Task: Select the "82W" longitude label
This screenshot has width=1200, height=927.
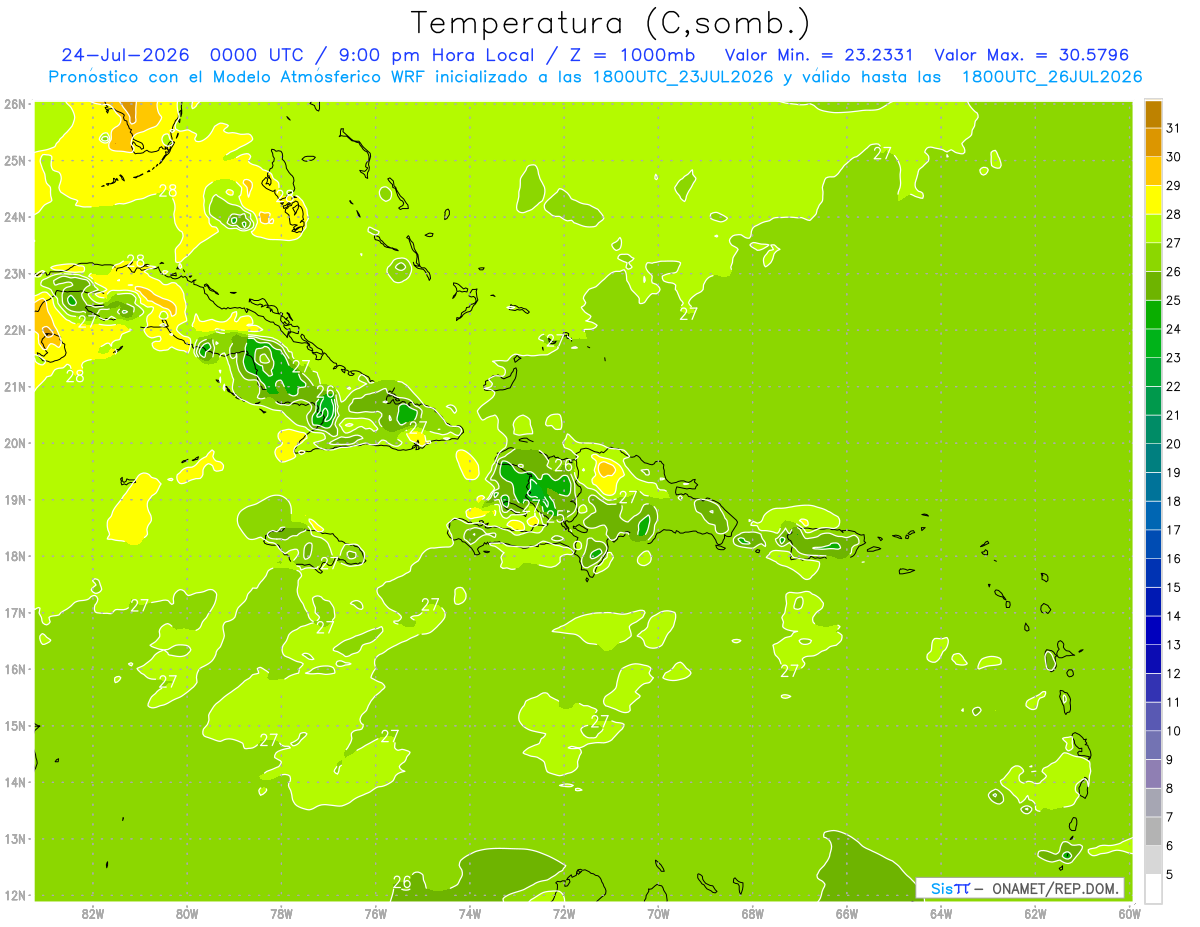Action: tap(93, 912)
